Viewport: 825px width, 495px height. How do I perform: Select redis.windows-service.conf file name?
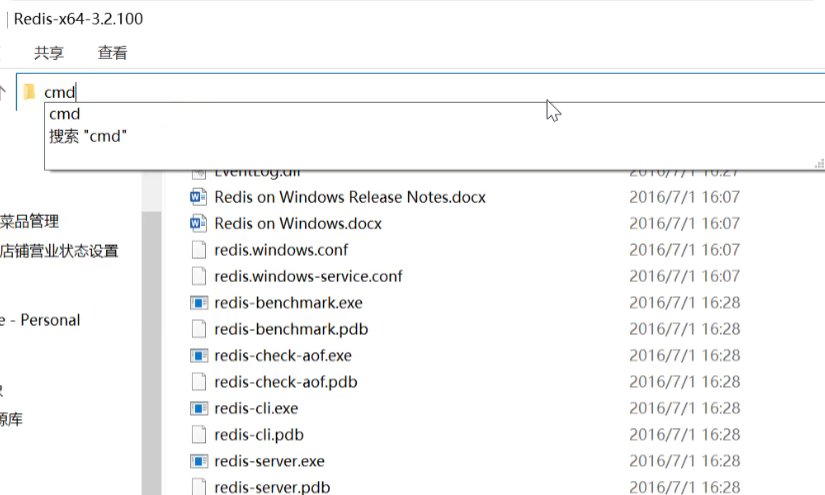308,276
